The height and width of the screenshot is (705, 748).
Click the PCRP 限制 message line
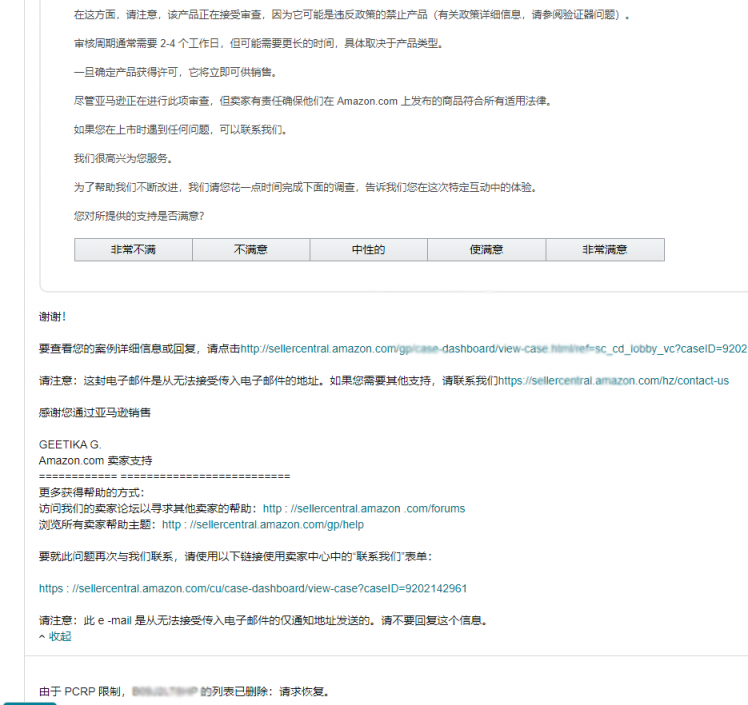pos(184,692)
